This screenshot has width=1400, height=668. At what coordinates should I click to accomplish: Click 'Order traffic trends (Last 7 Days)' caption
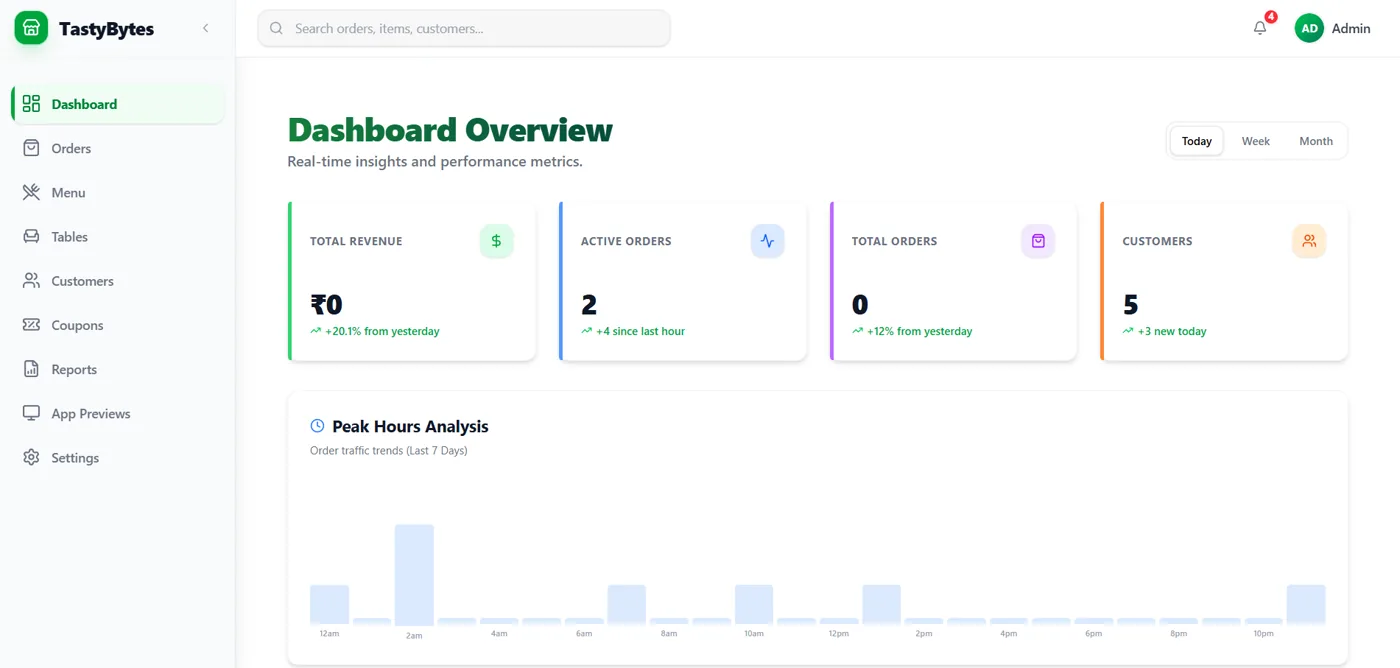(389, 451)
